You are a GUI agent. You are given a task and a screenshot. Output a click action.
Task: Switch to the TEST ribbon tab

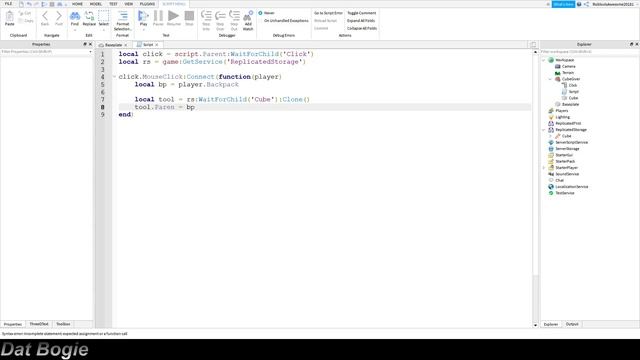(x=113, y=4)
